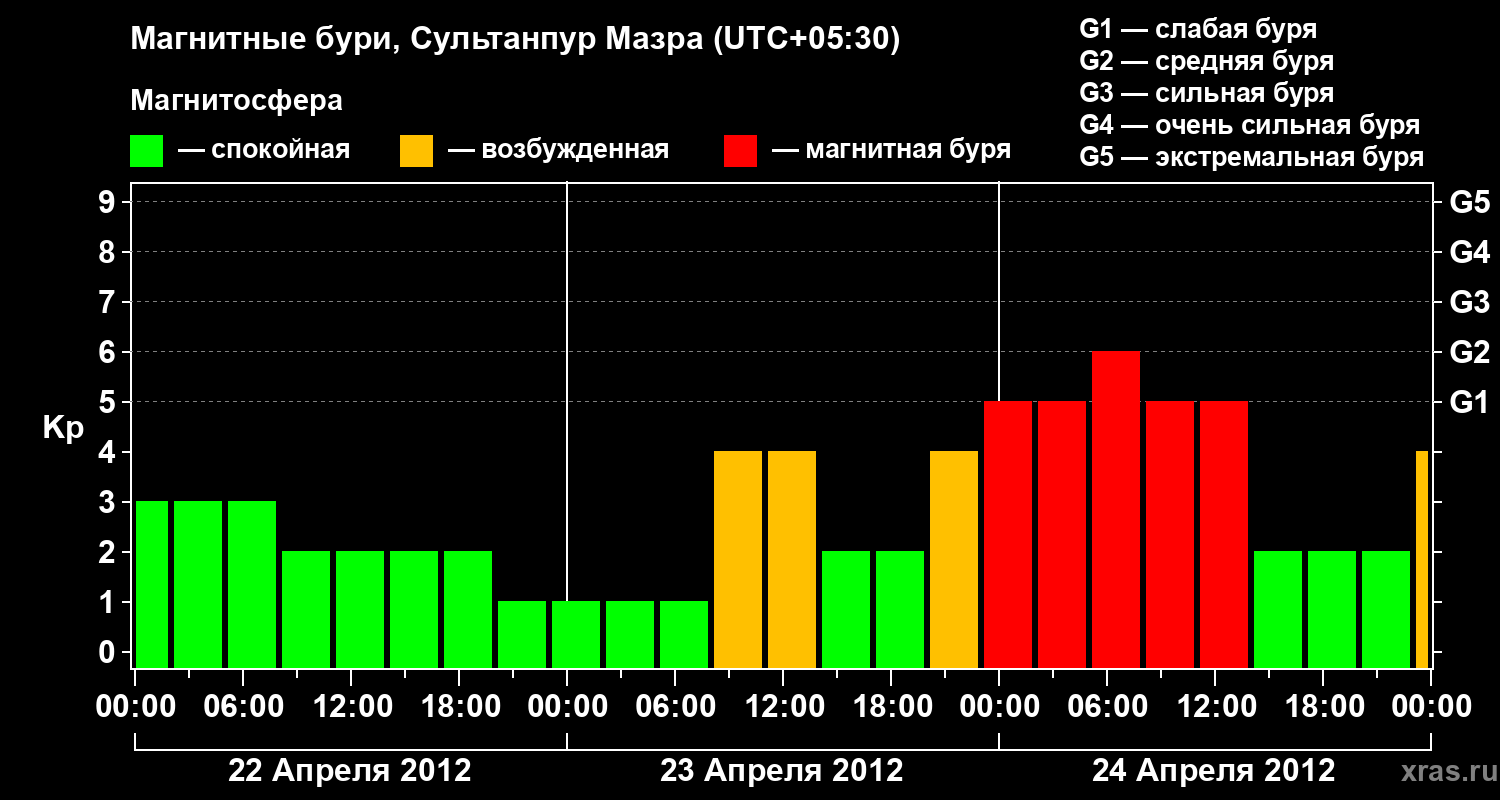Select 'G5 — экстремальная буря' legend line
Screen dimensions: 1500x800
[x=1251, y=157]
